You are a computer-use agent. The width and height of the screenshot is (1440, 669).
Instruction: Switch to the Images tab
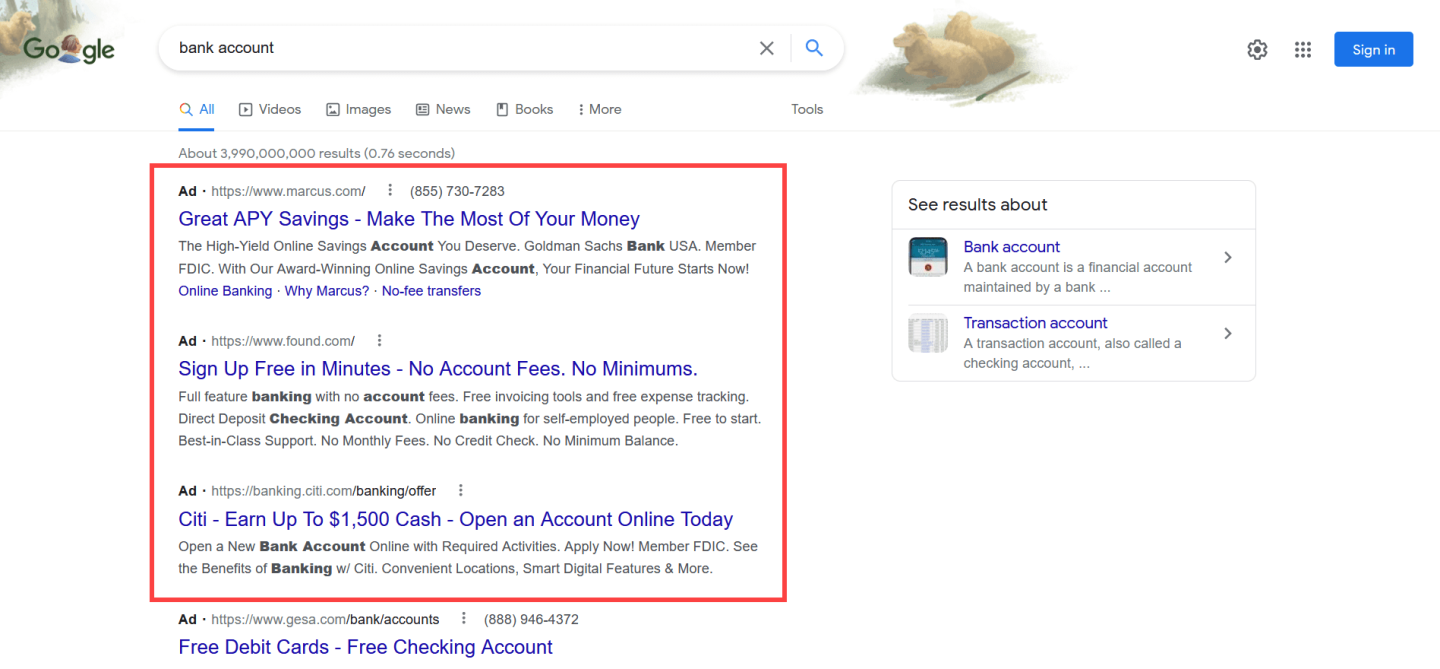(359, 109)
